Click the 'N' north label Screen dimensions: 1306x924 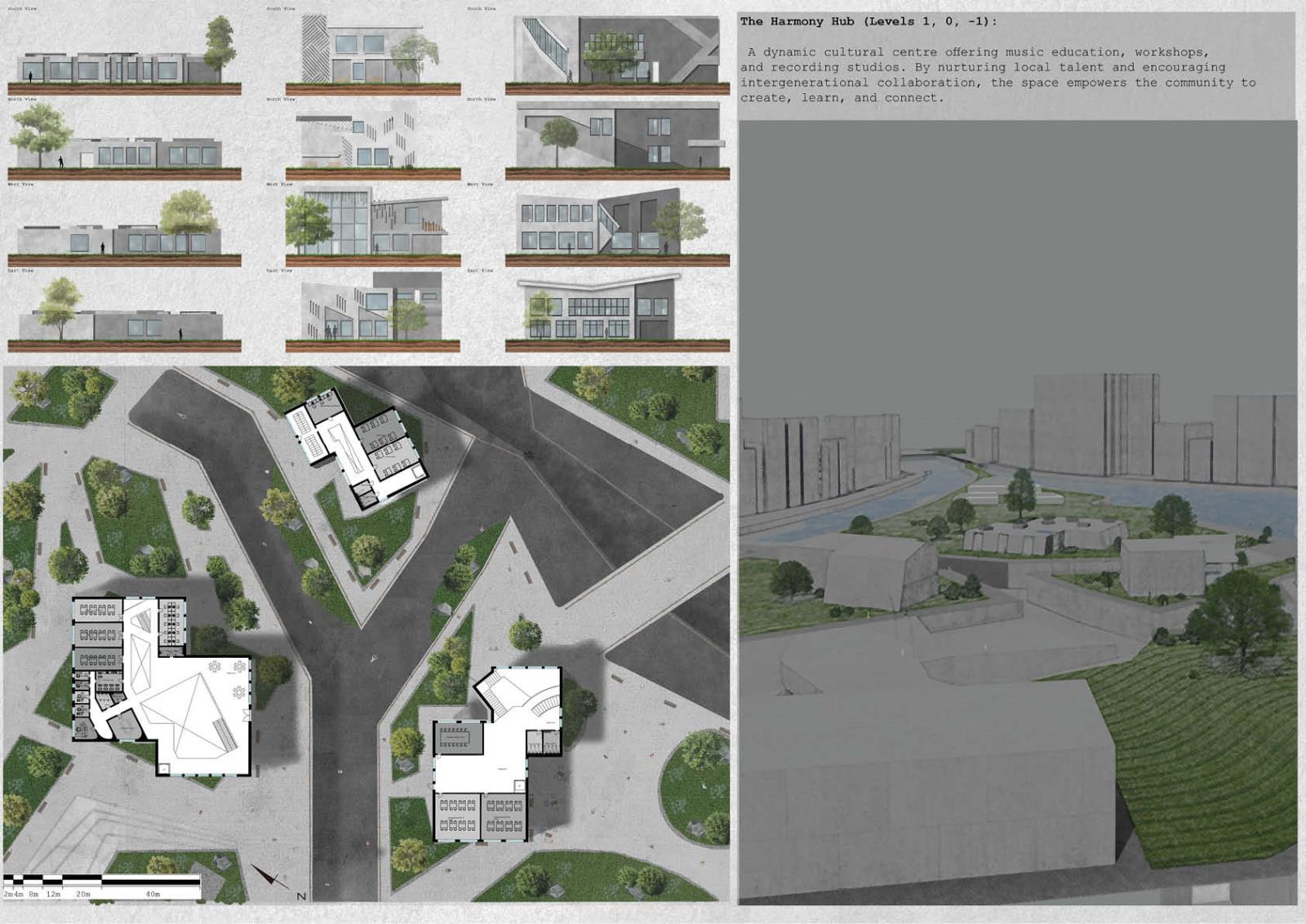click(x=301, y=896)
